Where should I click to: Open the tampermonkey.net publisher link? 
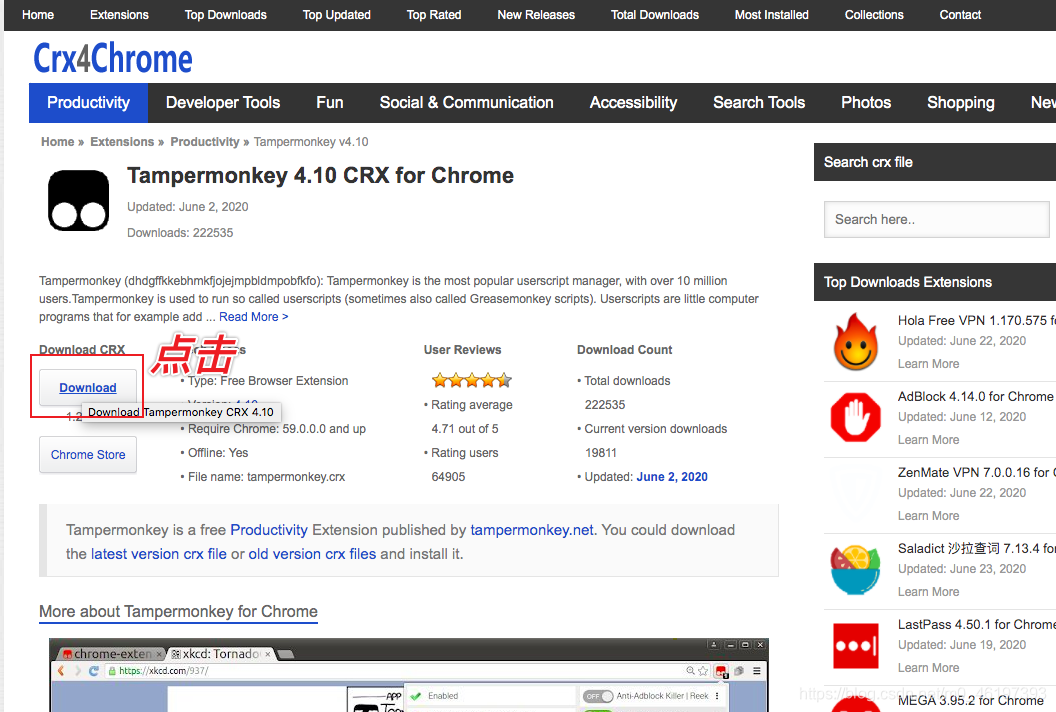coord(532,530)
